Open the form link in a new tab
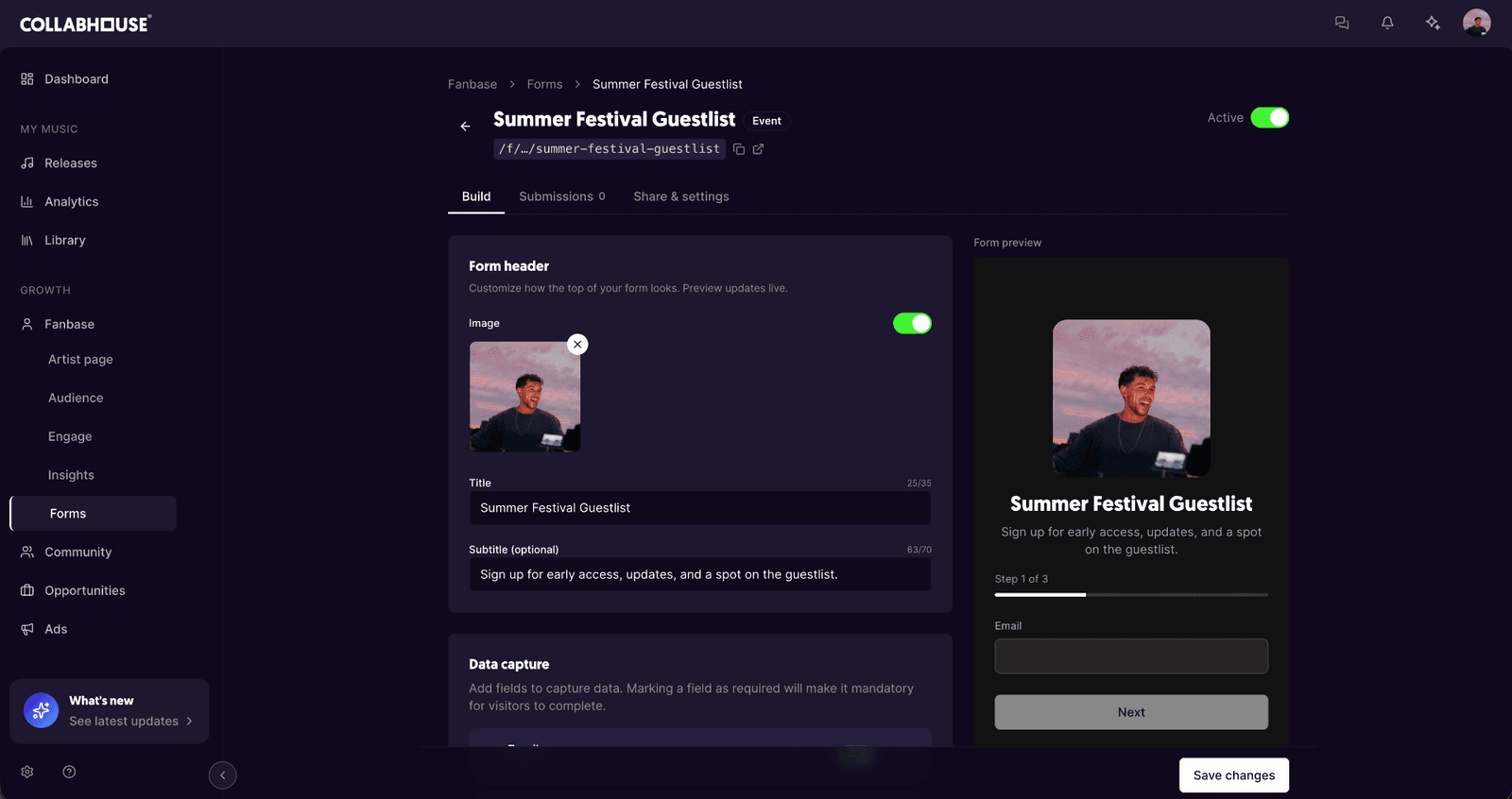 point(758,149)
